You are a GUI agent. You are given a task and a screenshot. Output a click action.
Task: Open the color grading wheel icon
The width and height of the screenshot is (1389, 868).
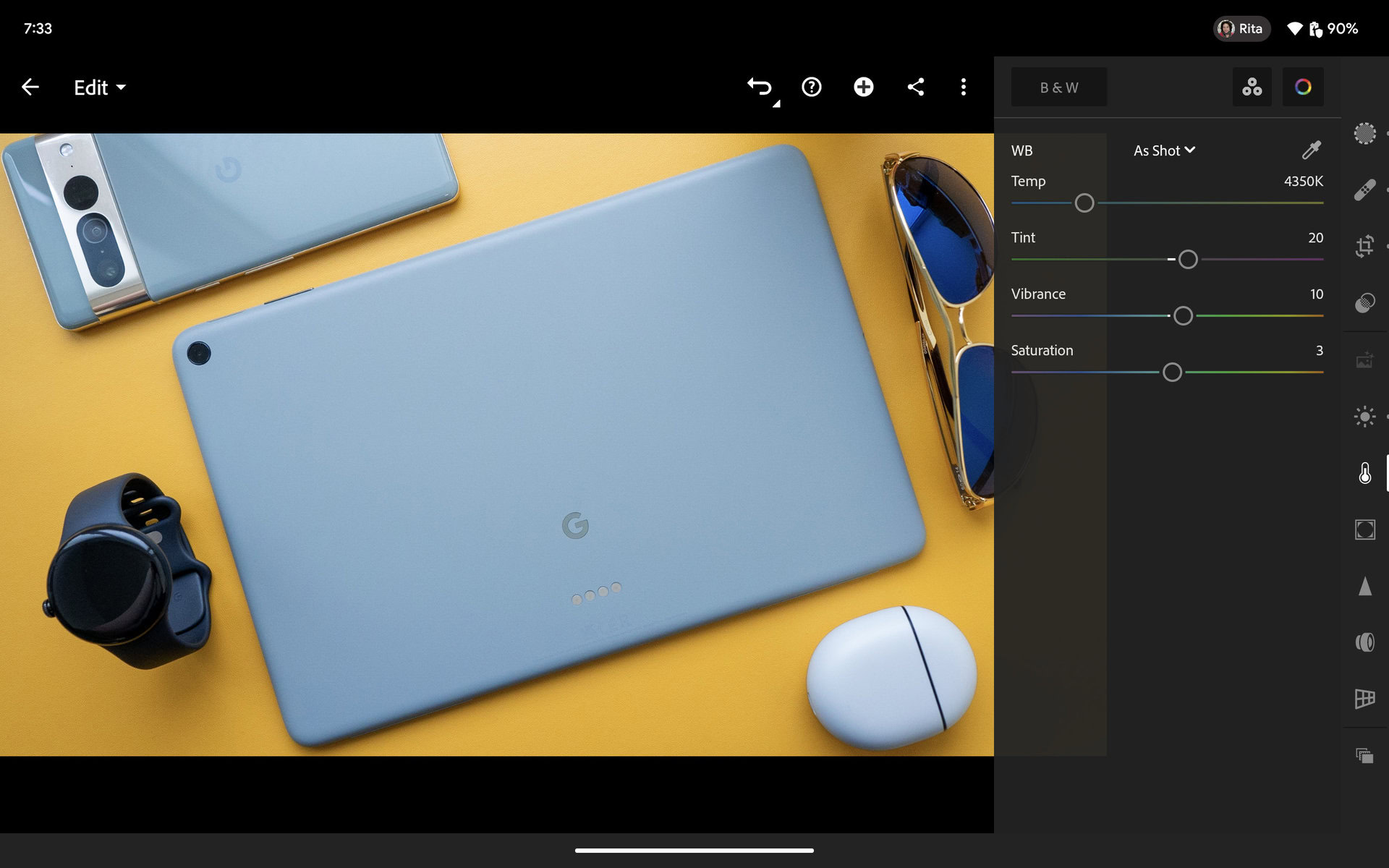click(1303, 88)
